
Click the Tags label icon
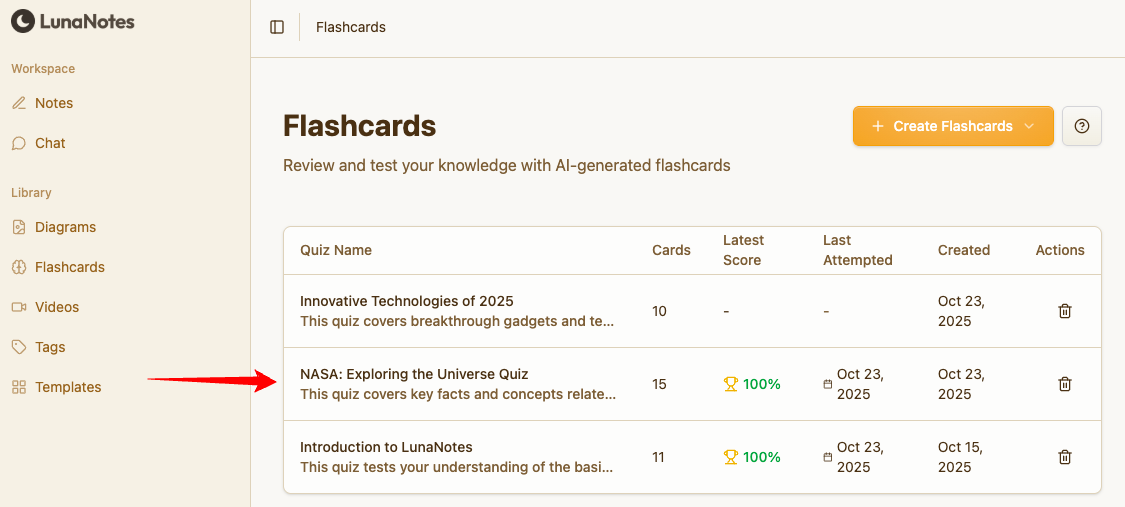(x=19, y=347)
